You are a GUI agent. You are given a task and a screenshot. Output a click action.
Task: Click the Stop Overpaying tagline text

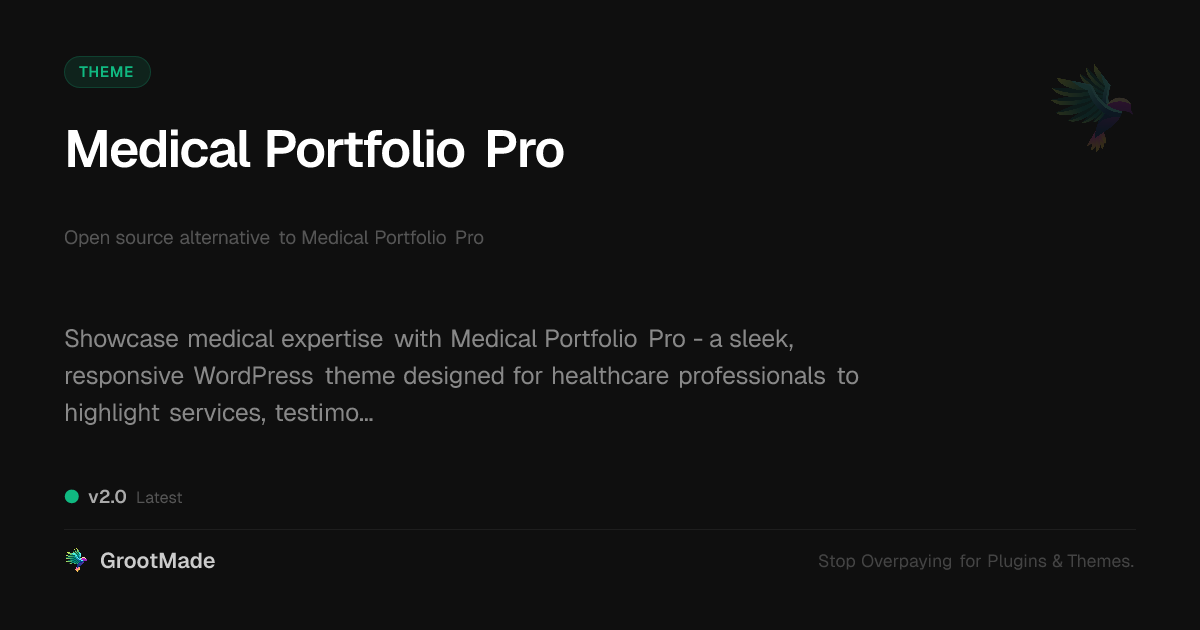point(975,561)
